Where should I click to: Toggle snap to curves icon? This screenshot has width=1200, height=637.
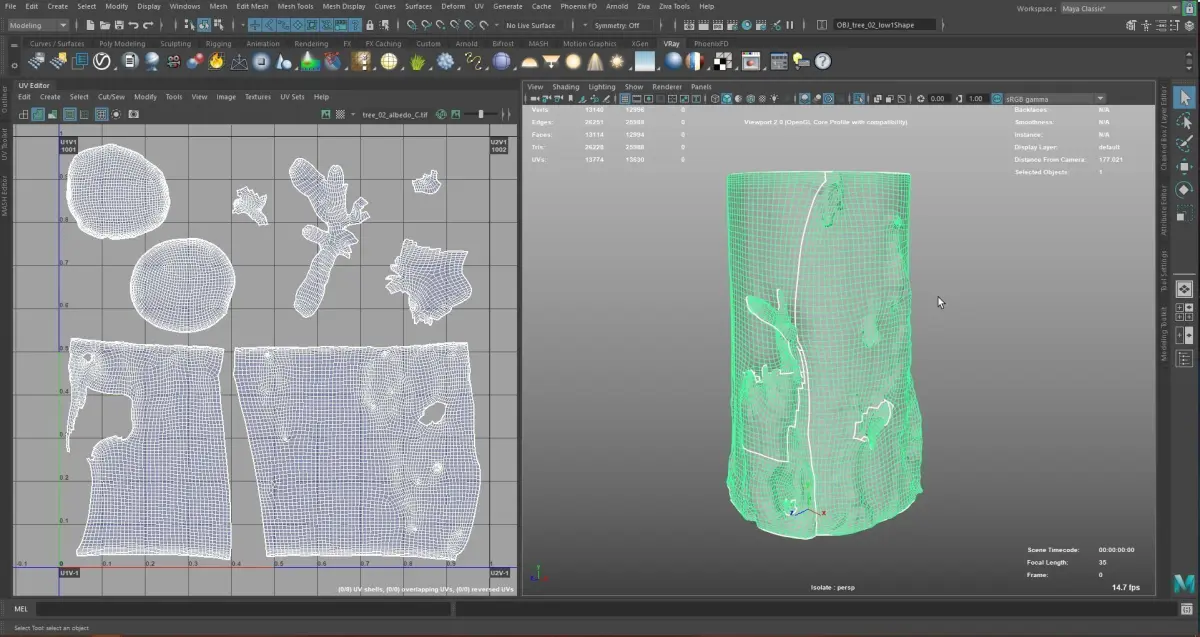point(426,25)
